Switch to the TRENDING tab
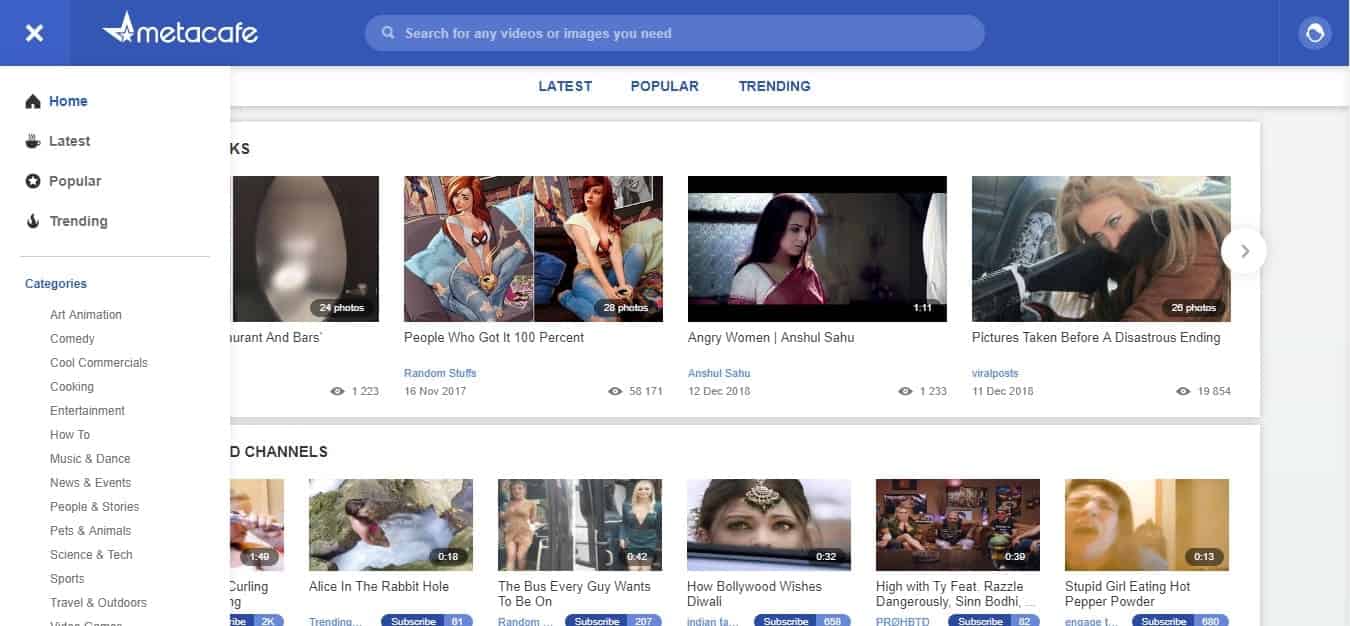 point(774,86)
